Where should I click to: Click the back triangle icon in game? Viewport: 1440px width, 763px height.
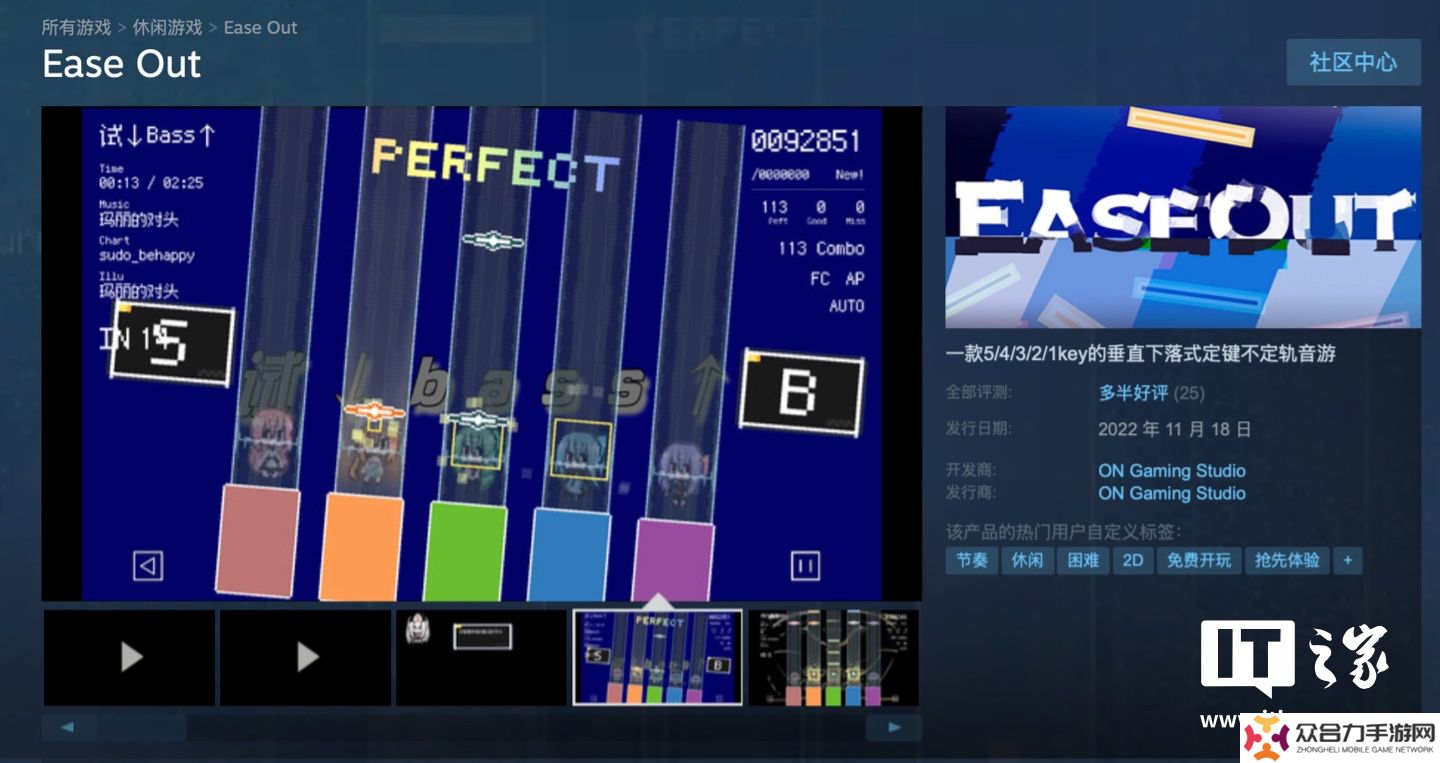point(148,566)
